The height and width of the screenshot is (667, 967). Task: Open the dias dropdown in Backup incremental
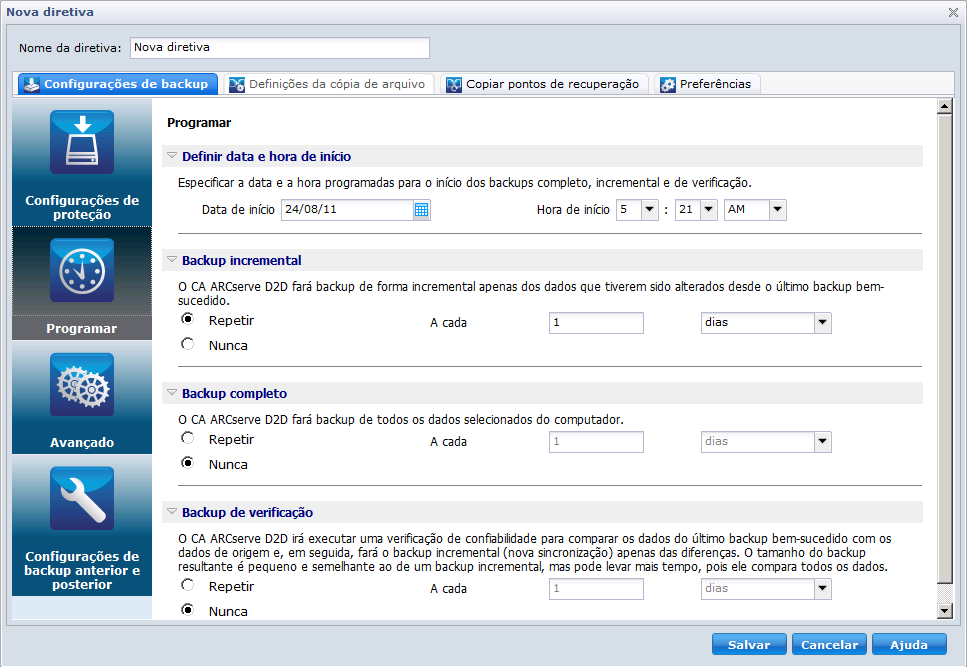(x=822, y=322)
